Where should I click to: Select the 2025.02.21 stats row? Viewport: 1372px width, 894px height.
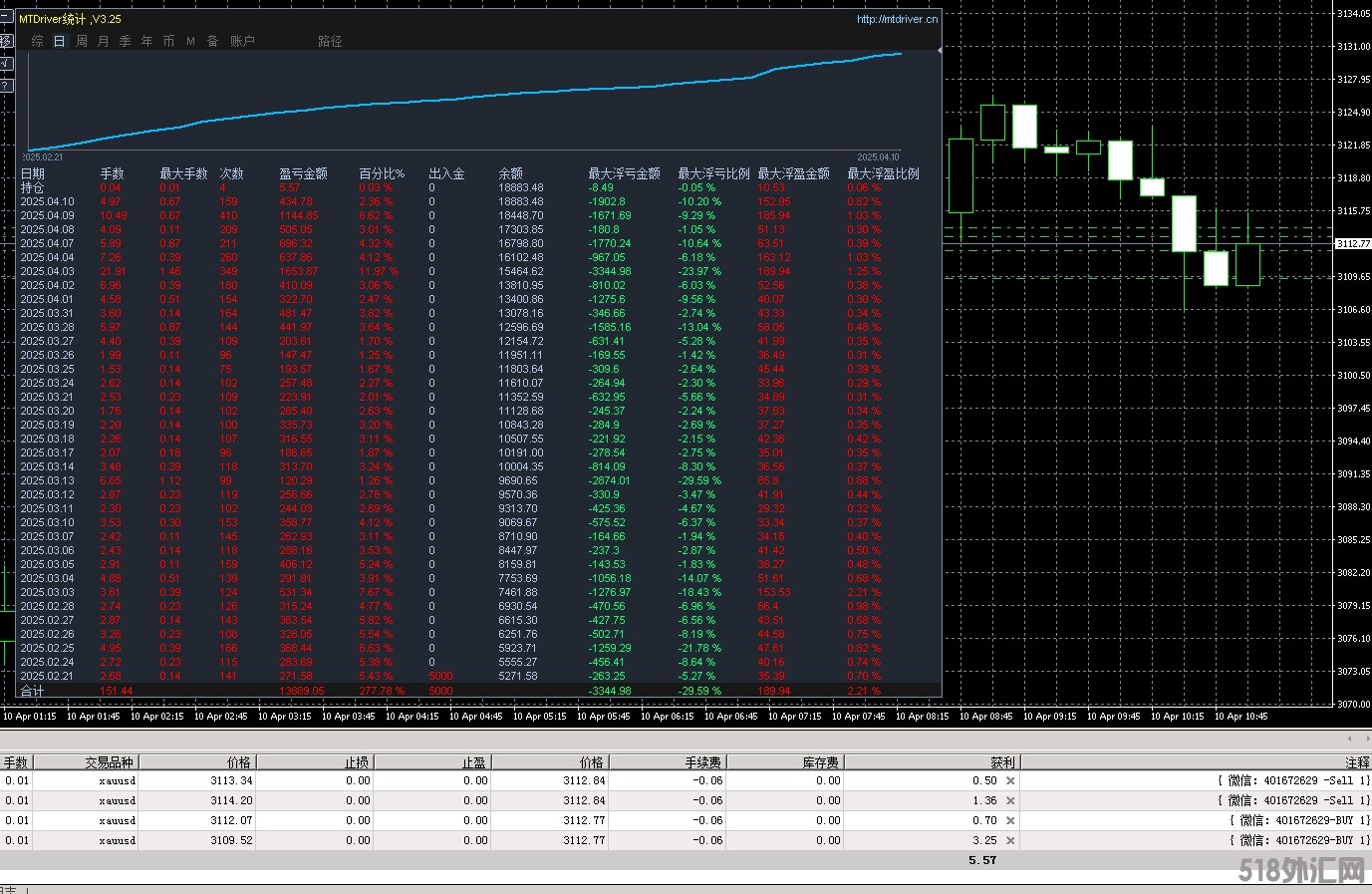478,676
